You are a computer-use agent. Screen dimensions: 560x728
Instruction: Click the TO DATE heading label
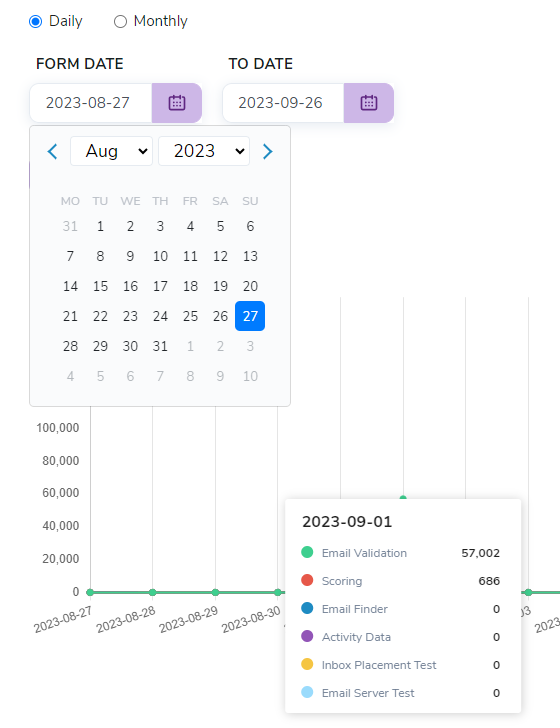[260, 64]
